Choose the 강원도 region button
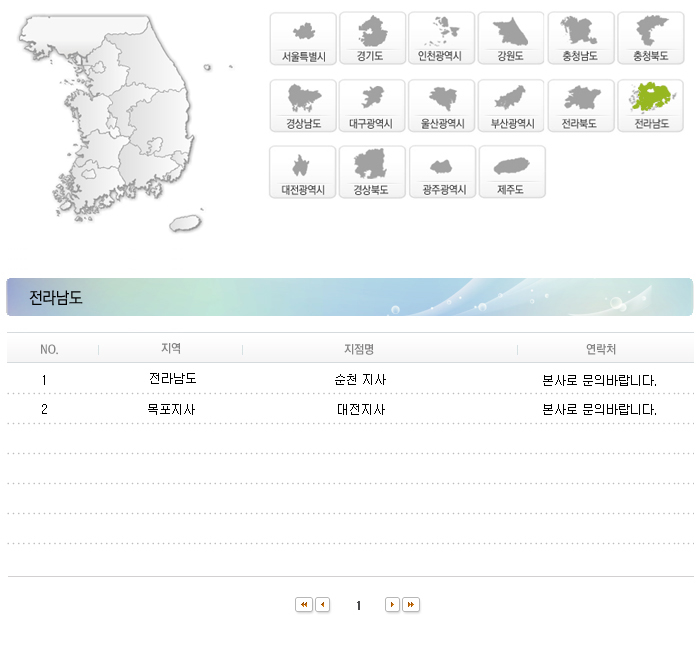This screenshot has width=699, height=654. pos(511,39)
